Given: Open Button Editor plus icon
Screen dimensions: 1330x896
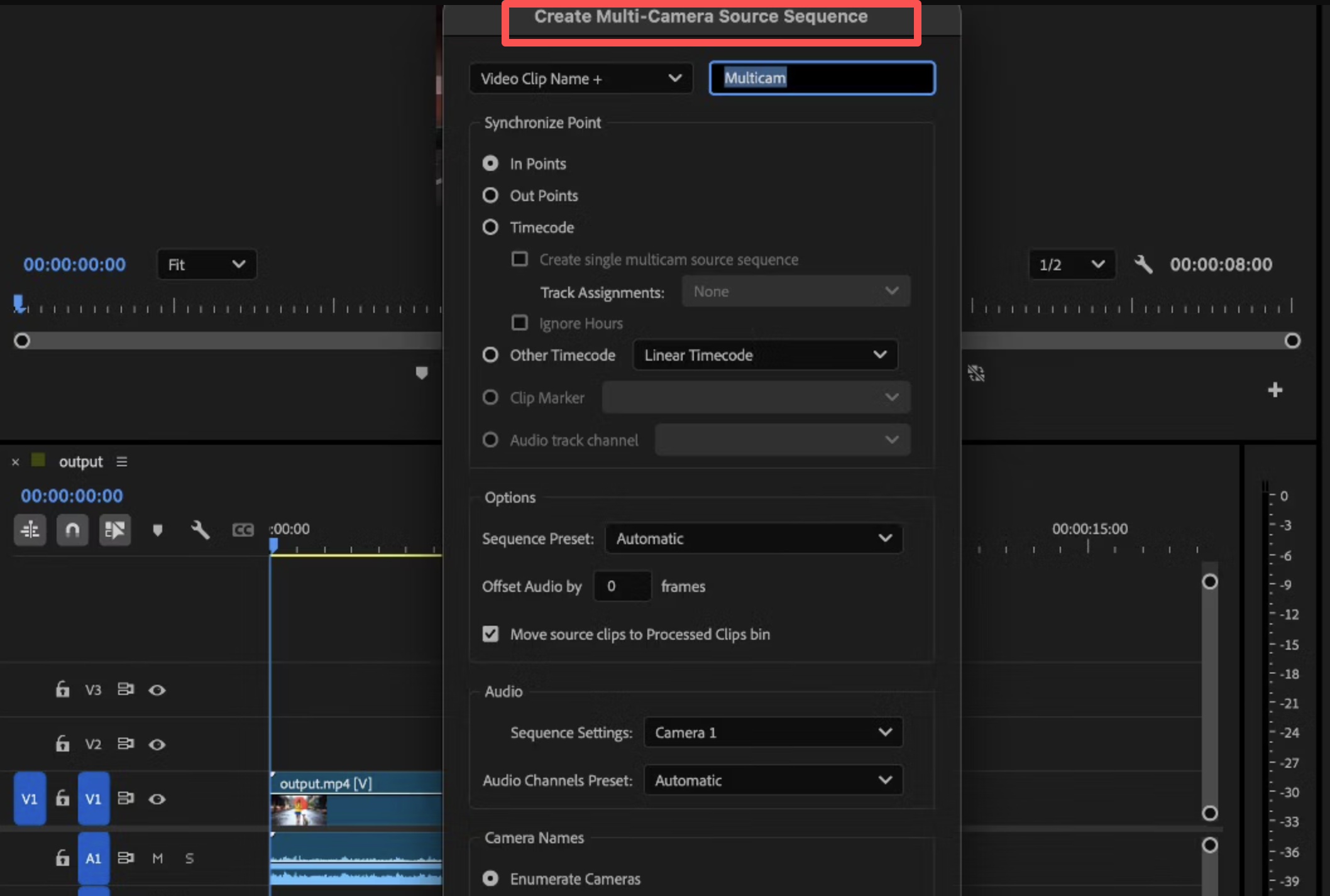Looking at the screenshot, I should (x=1275, y=390).
